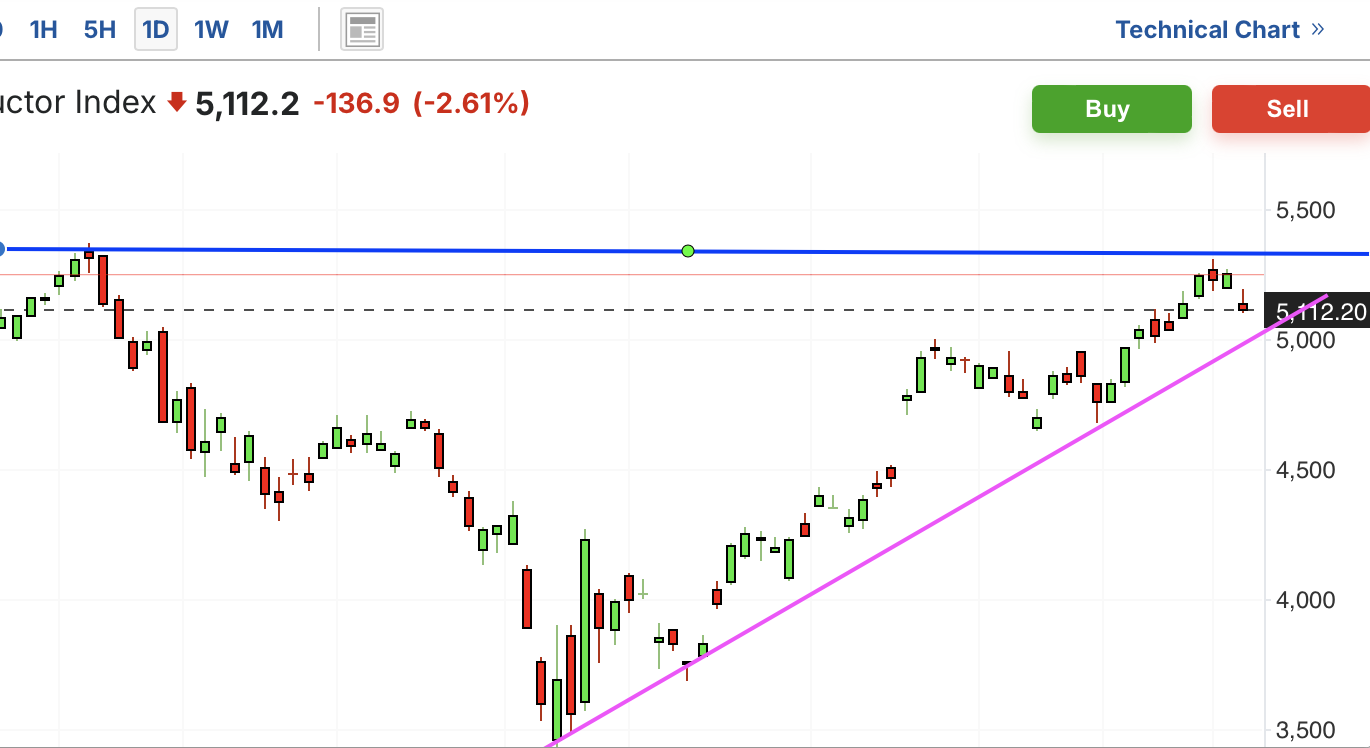Click the news/table layout icon
This screenshot has width=1370, height=748.
click(362, 30)
